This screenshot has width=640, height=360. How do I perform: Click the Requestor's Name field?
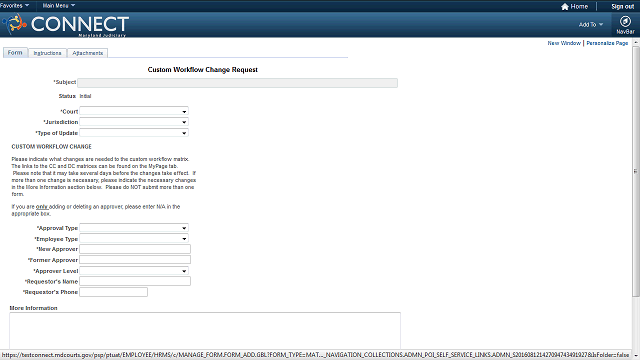(135, 281)
